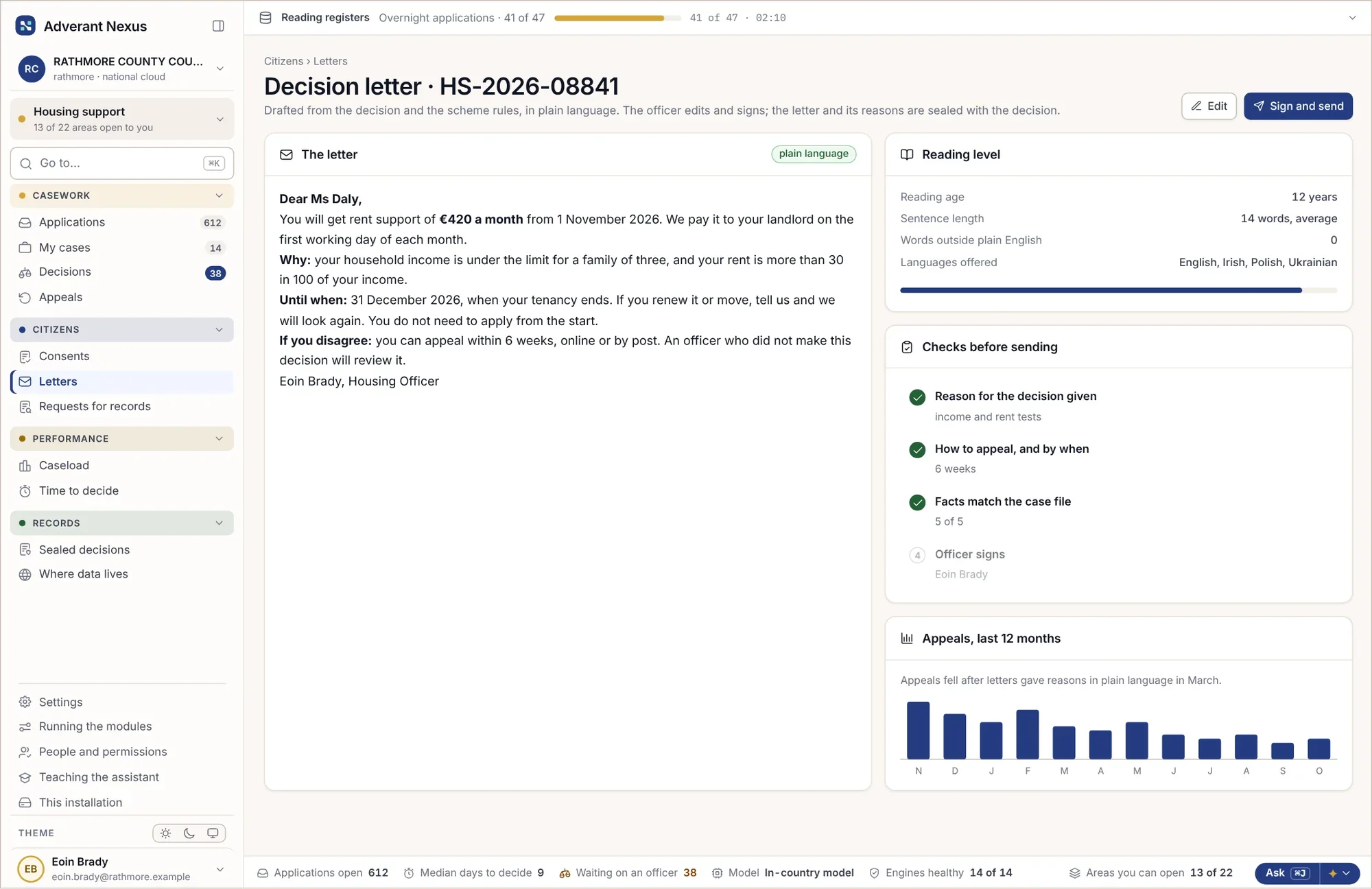Open Applications in casework
Screen dimensions: 1372x889
click(x=122, y=222)
